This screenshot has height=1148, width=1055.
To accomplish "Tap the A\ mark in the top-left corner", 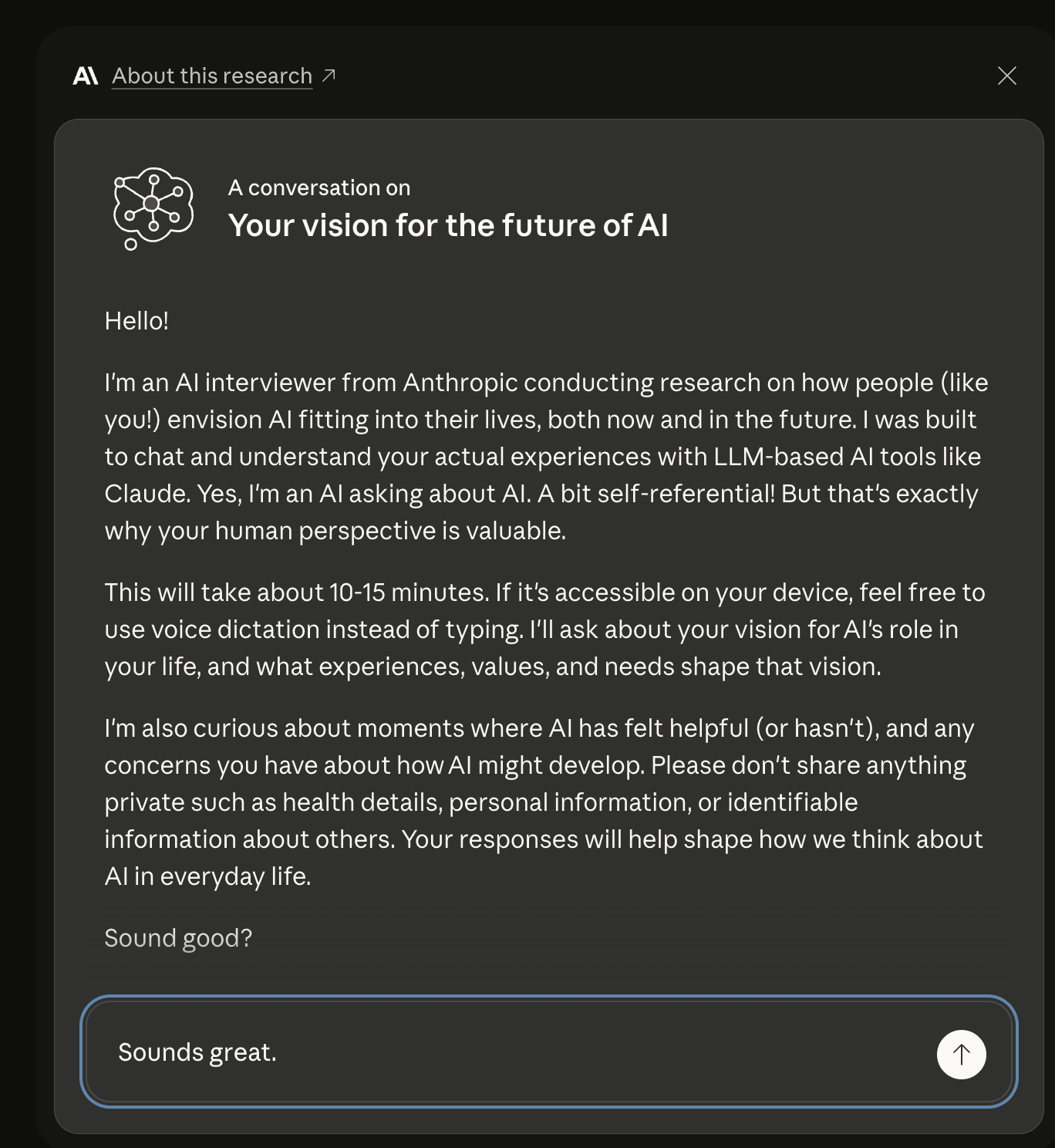I will pyautogui.click(x=86, y=75).
